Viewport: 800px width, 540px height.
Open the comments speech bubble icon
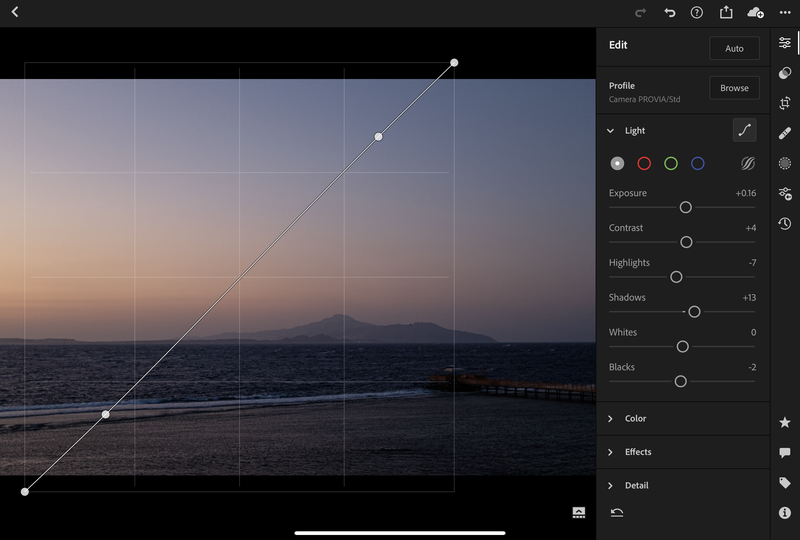[785, 452]
